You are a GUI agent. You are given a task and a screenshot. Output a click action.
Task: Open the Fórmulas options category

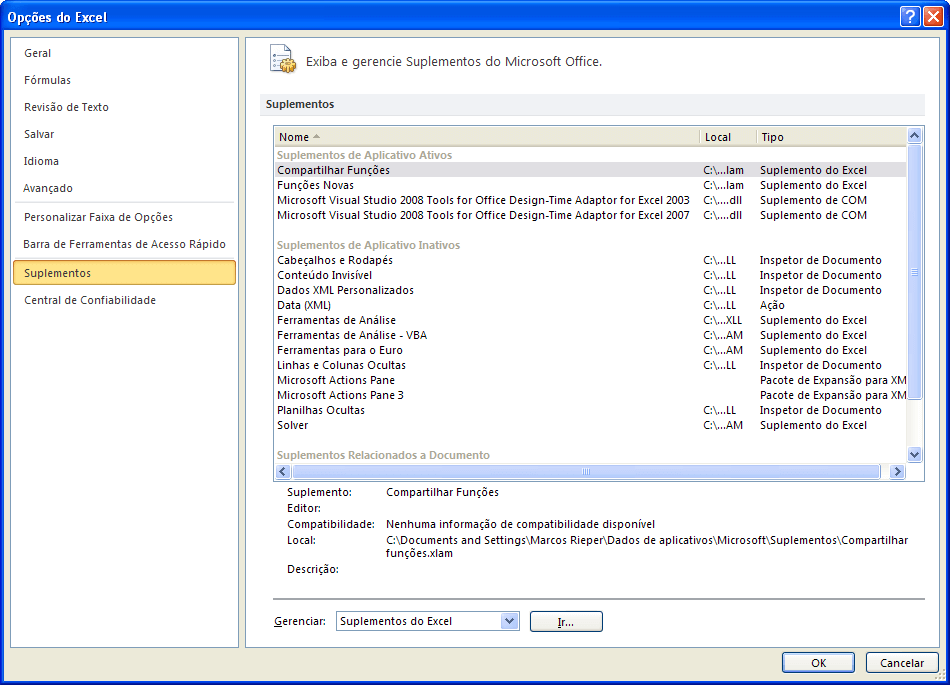(x=48, y=80)
